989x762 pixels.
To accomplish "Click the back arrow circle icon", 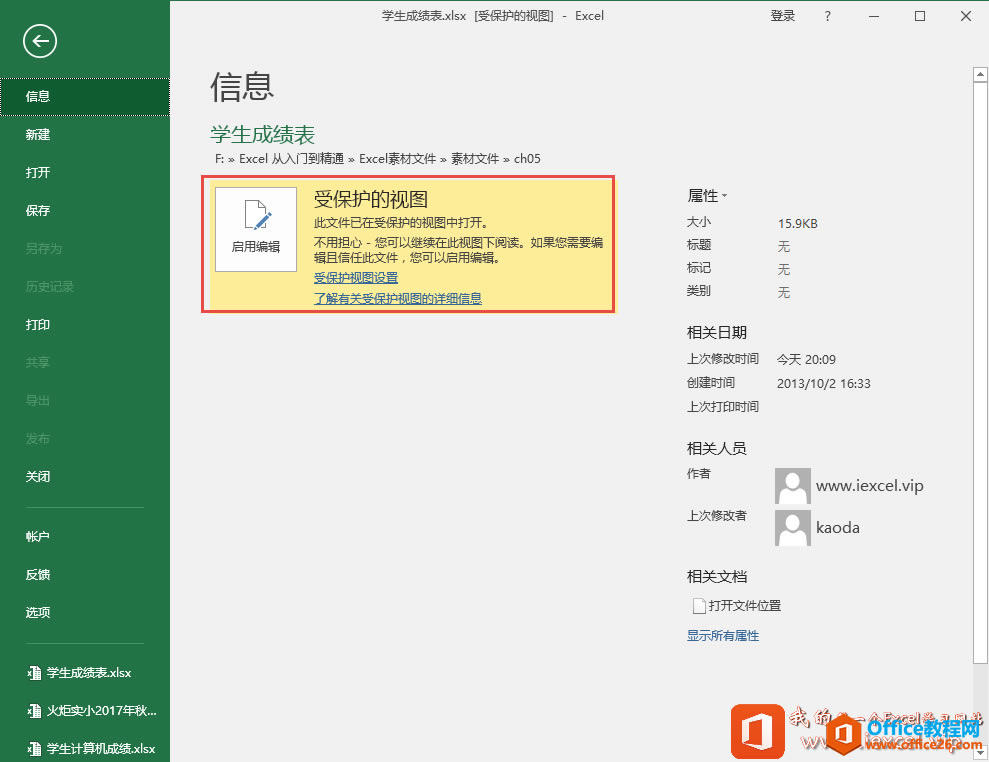I will coord(40,41).
